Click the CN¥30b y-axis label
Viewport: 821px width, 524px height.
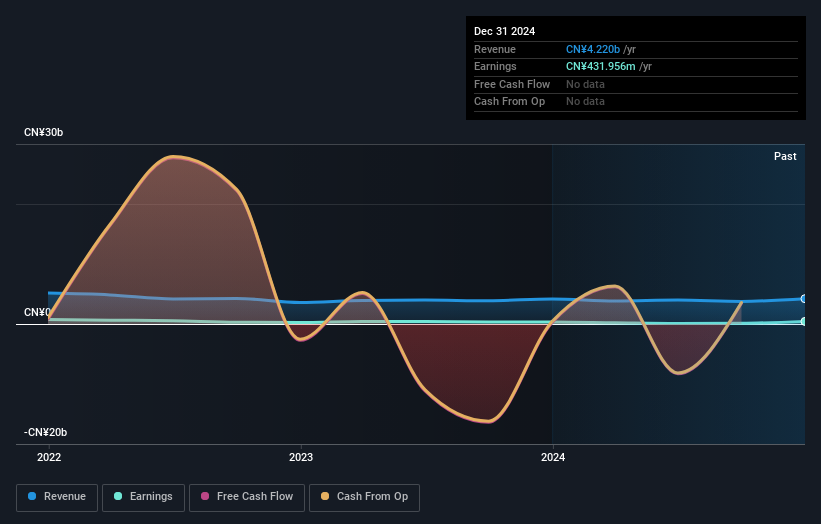(x=43, y=132)
